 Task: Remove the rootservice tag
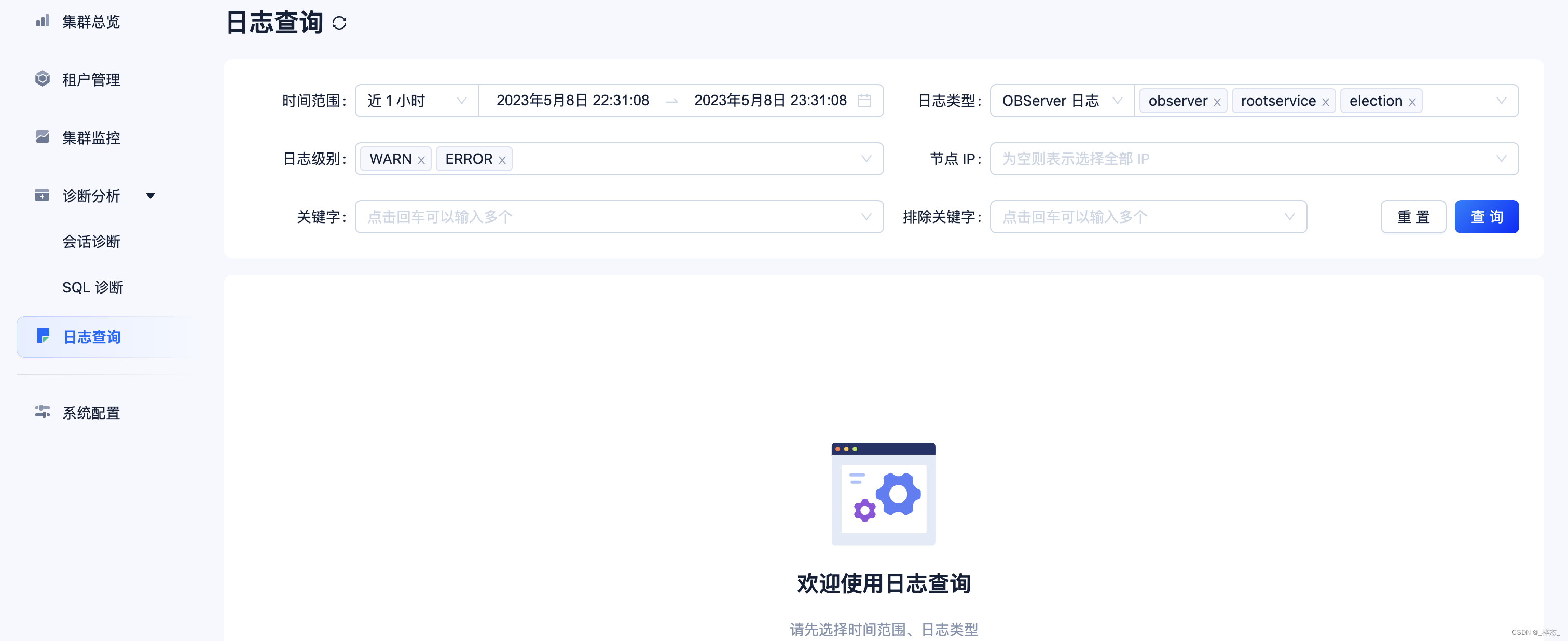(1325, 102)
